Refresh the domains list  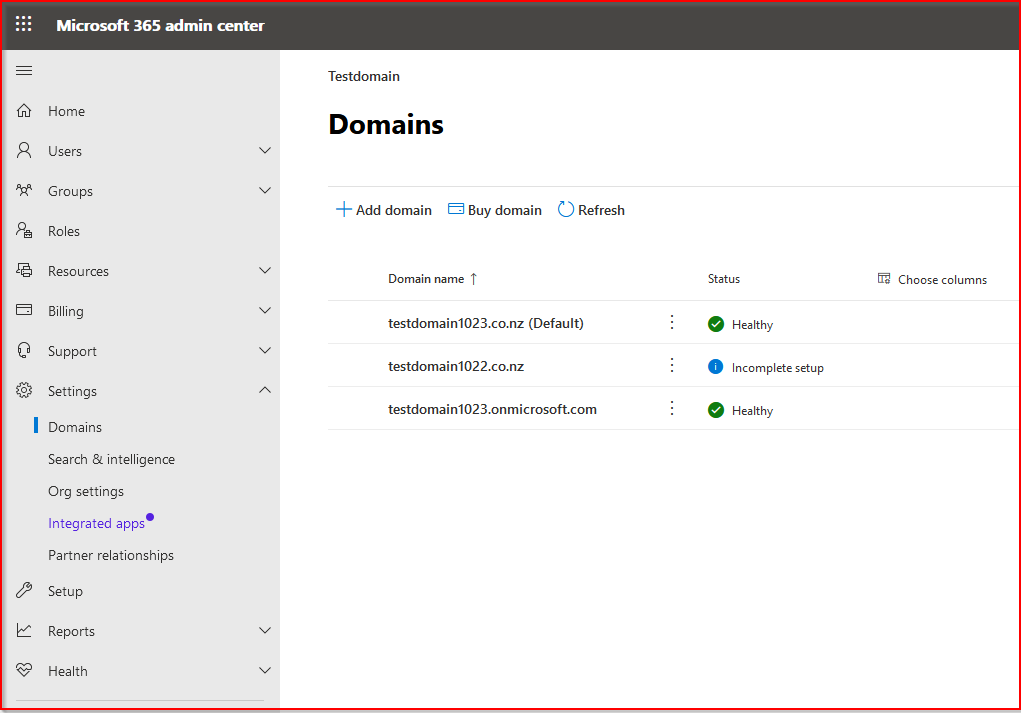coord(591,210)
